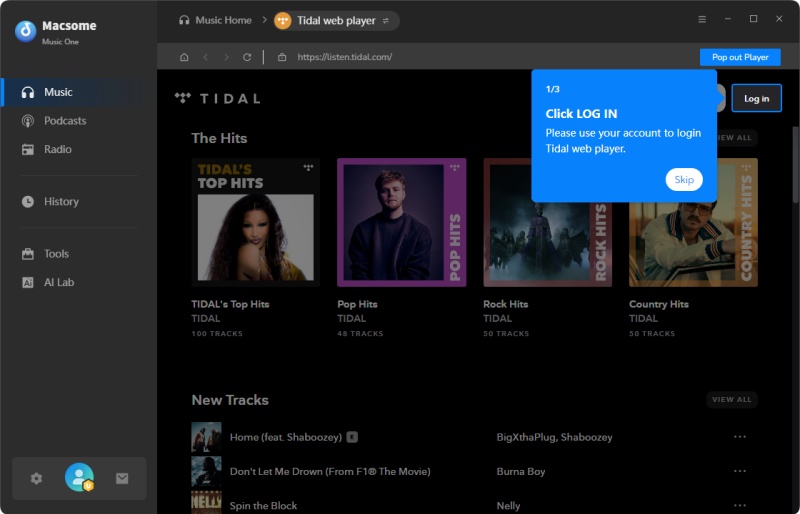Click the '48 TRACKS' label under Pop Hits
Viewport: 800px width, 514px height.
click(x=360, y=334)
